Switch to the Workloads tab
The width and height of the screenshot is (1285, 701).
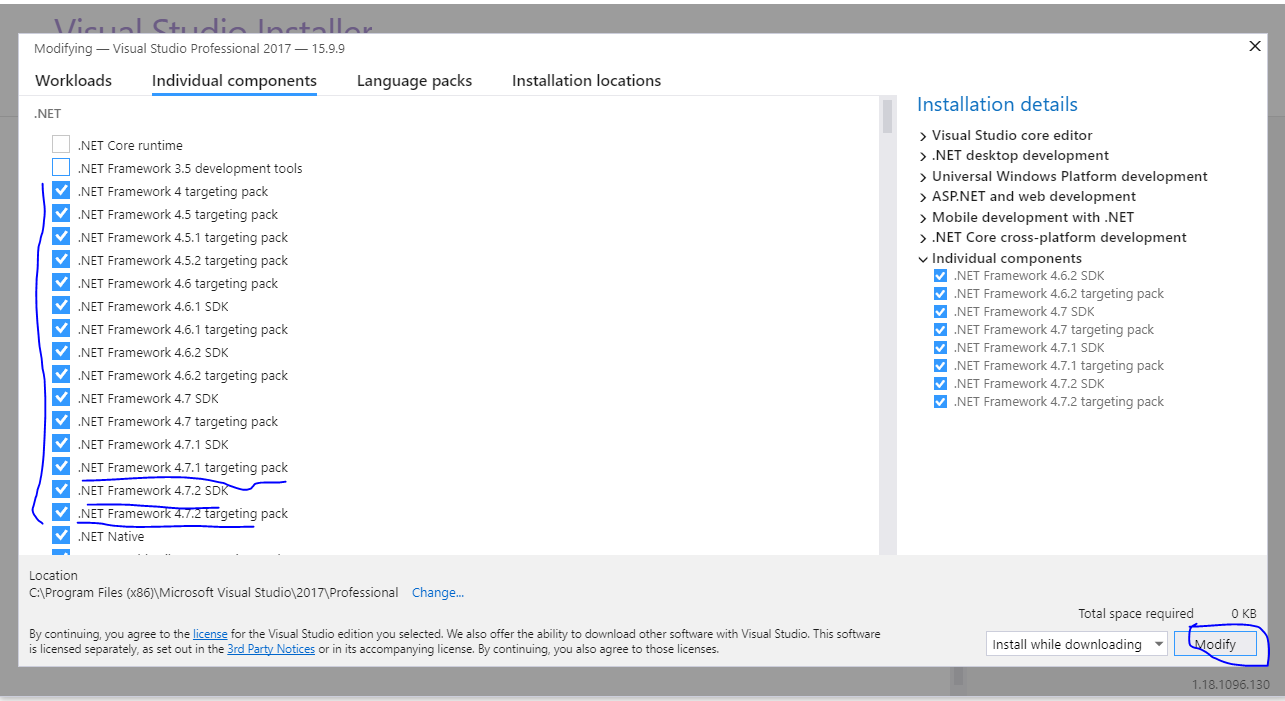point(73,80)
